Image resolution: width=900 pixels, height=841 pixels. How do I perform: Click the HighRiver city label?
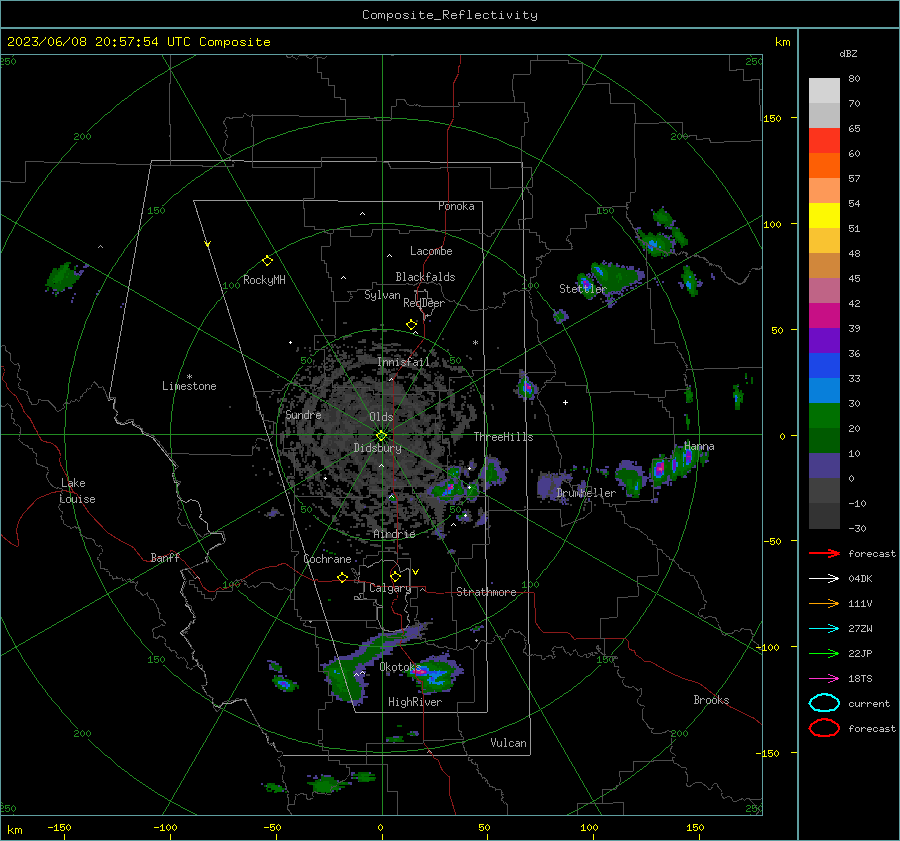point(415,702)
